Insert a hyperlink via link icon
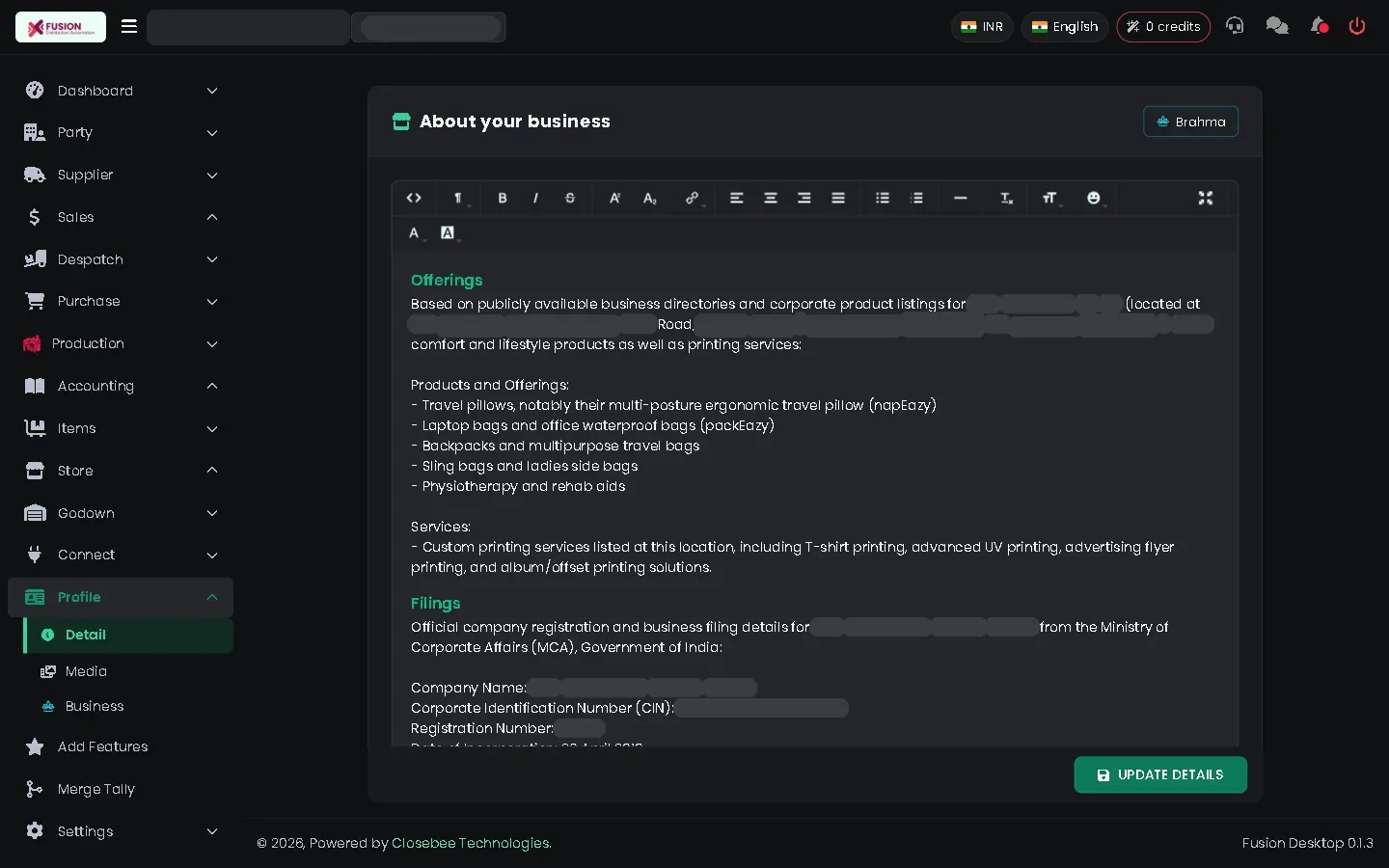This screenshot has width=1389, height=868. point(693,198)
